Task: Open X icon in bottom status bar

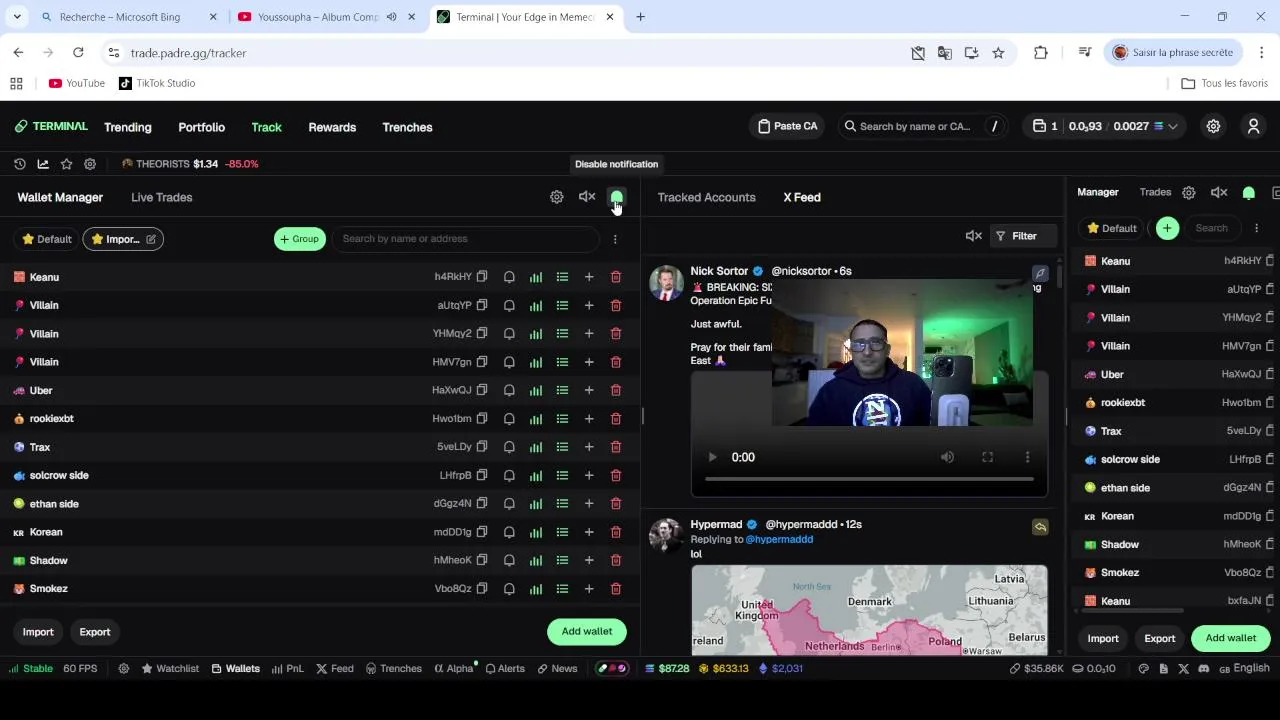Action: click(x=1184, y=668)
